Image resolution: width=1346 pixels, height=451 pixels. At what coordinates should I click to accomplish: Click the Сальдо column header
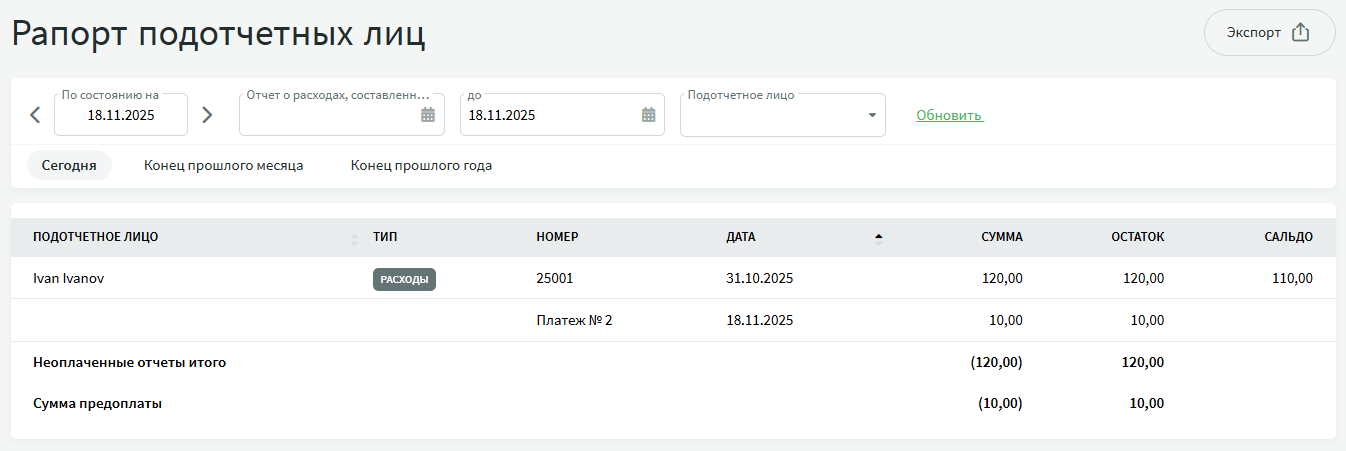(x=1288, y=237)
